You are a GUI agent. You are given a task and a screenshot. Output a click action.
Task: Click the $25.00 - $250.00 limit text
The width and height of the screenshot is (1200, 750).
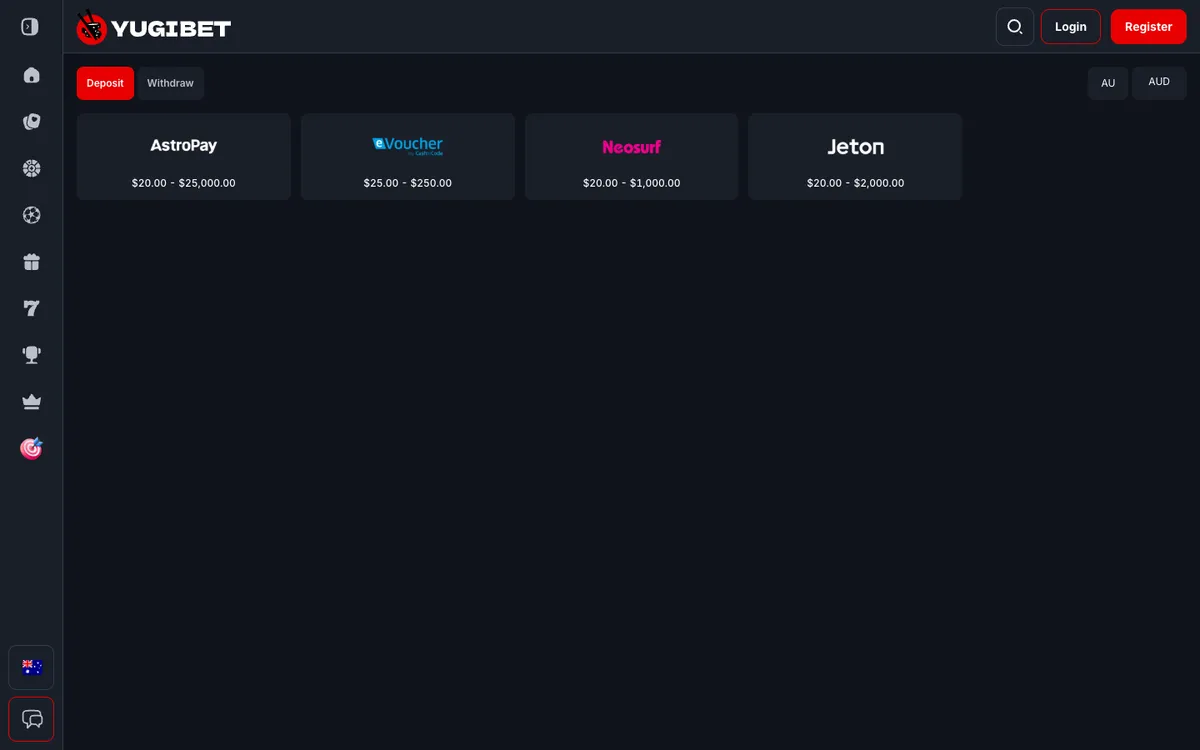click(x=408, y=183)
